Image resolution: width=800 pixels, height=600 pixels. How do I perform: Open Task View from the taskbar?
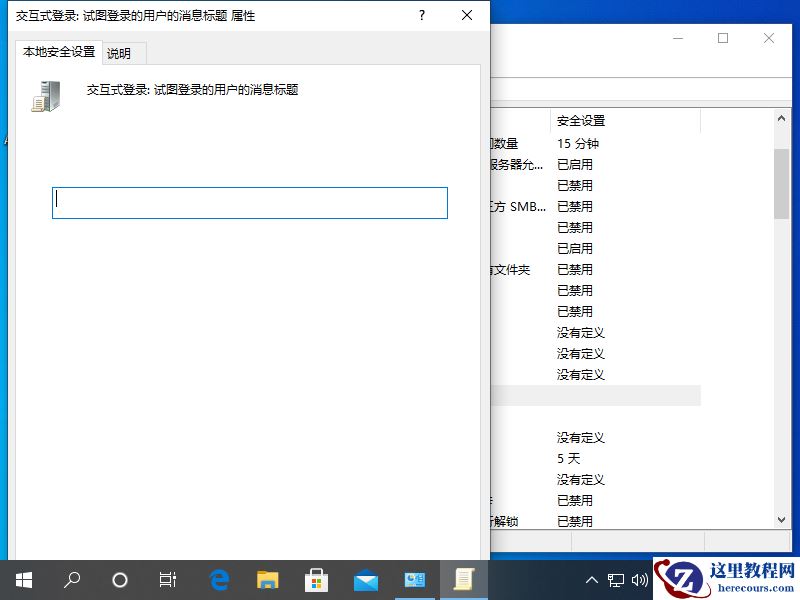click(x=167, y=580)
